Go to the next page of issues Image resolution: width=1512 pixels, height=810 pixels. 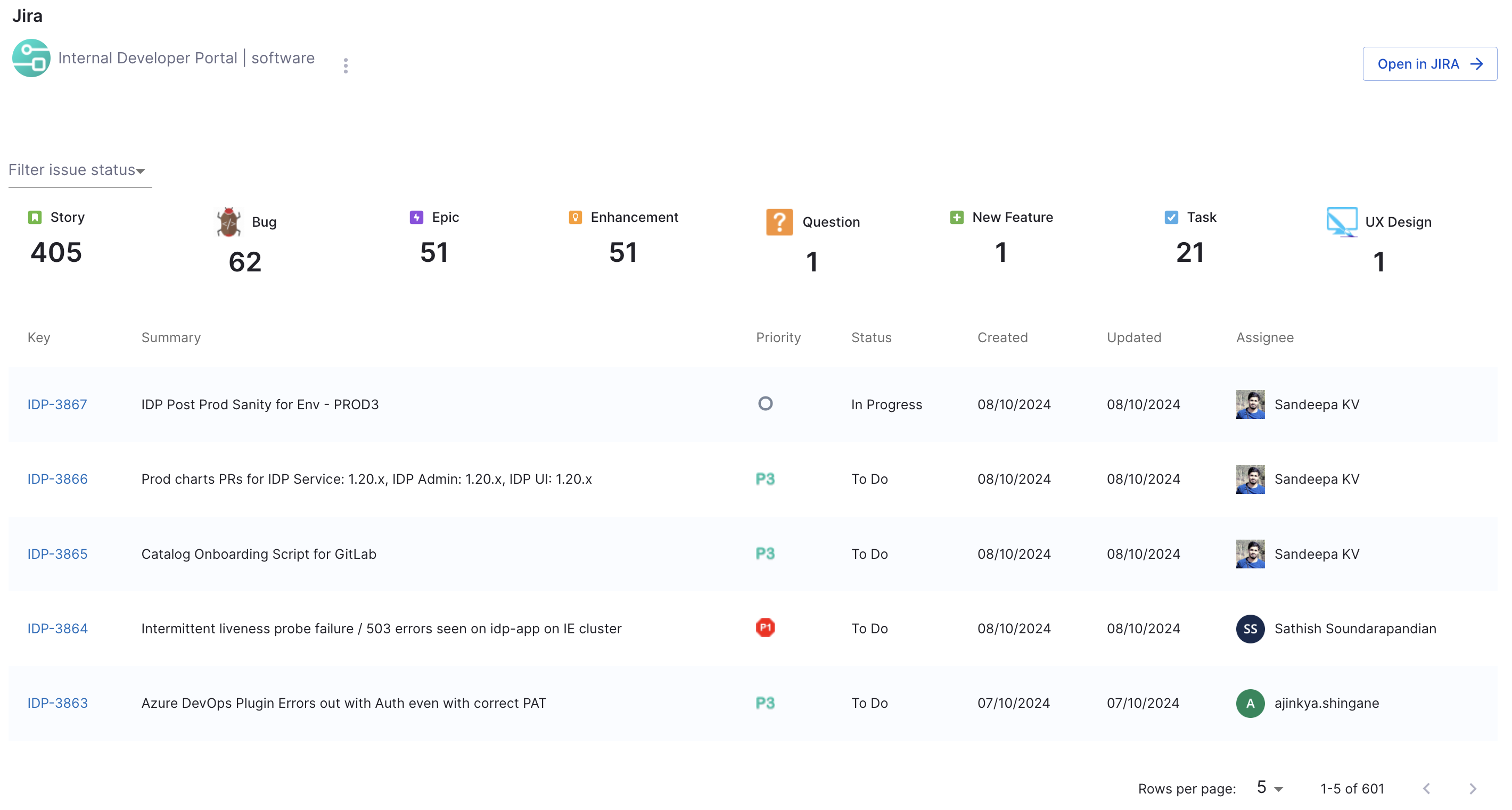pyautogui.click(x=1473, y=789)
